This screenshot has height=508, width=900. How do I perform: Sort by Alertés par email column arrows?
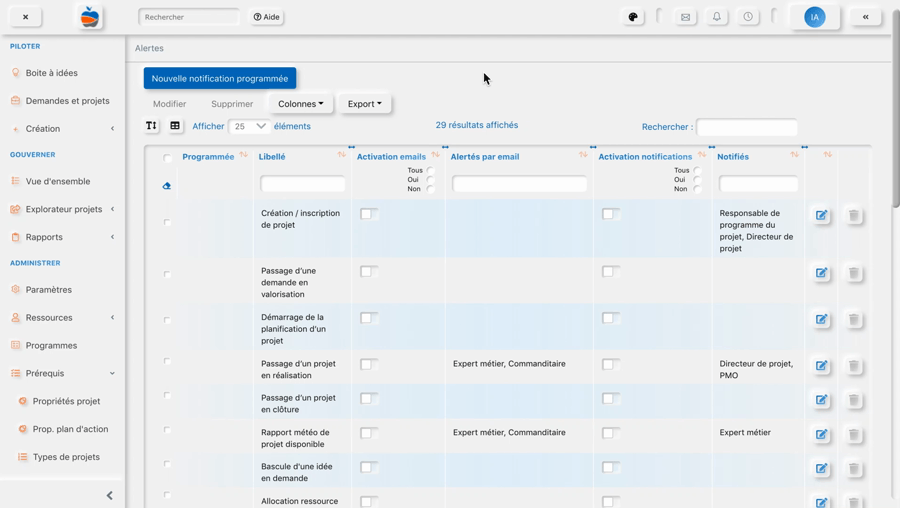[x=583, y=155]
